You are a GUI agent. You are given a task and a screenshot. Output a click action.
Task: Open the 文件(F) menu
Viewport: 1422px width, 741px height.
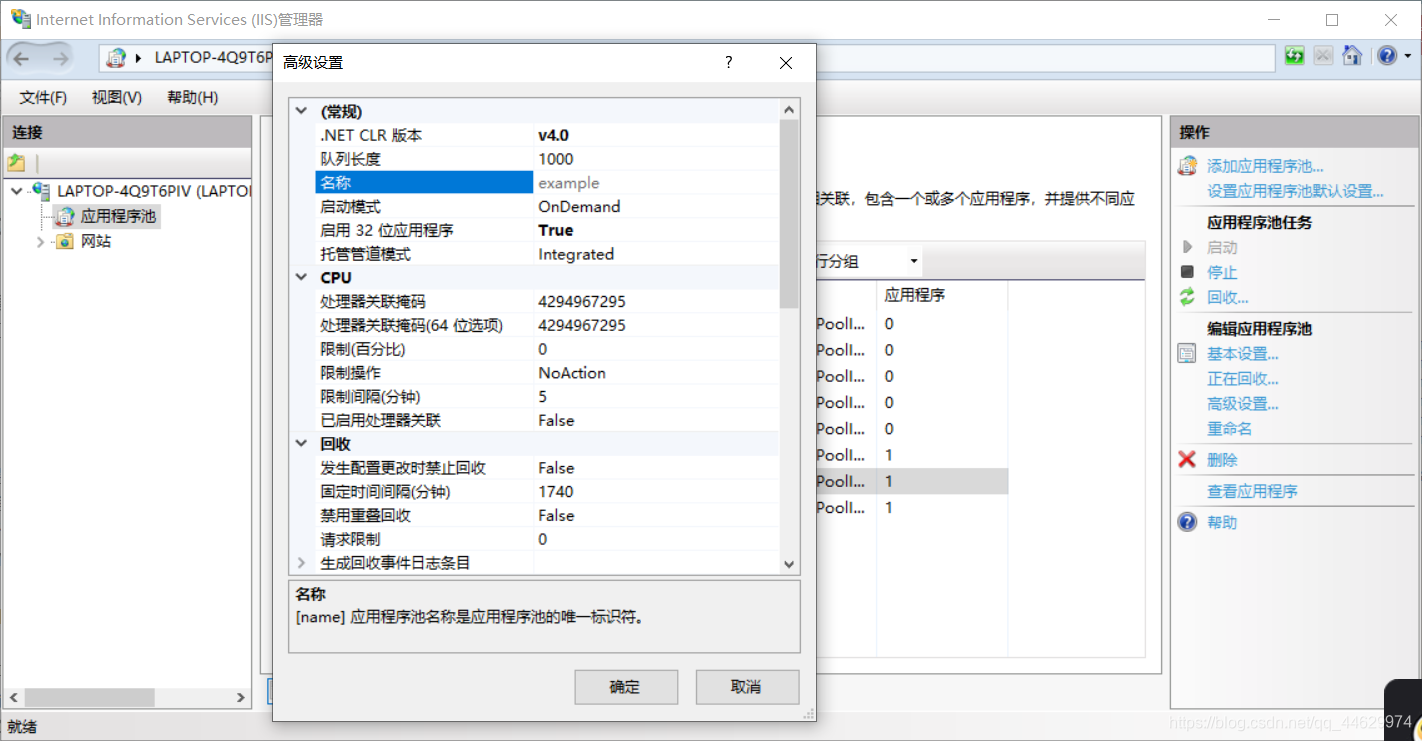pyautogui.click(x=42, y=97)
